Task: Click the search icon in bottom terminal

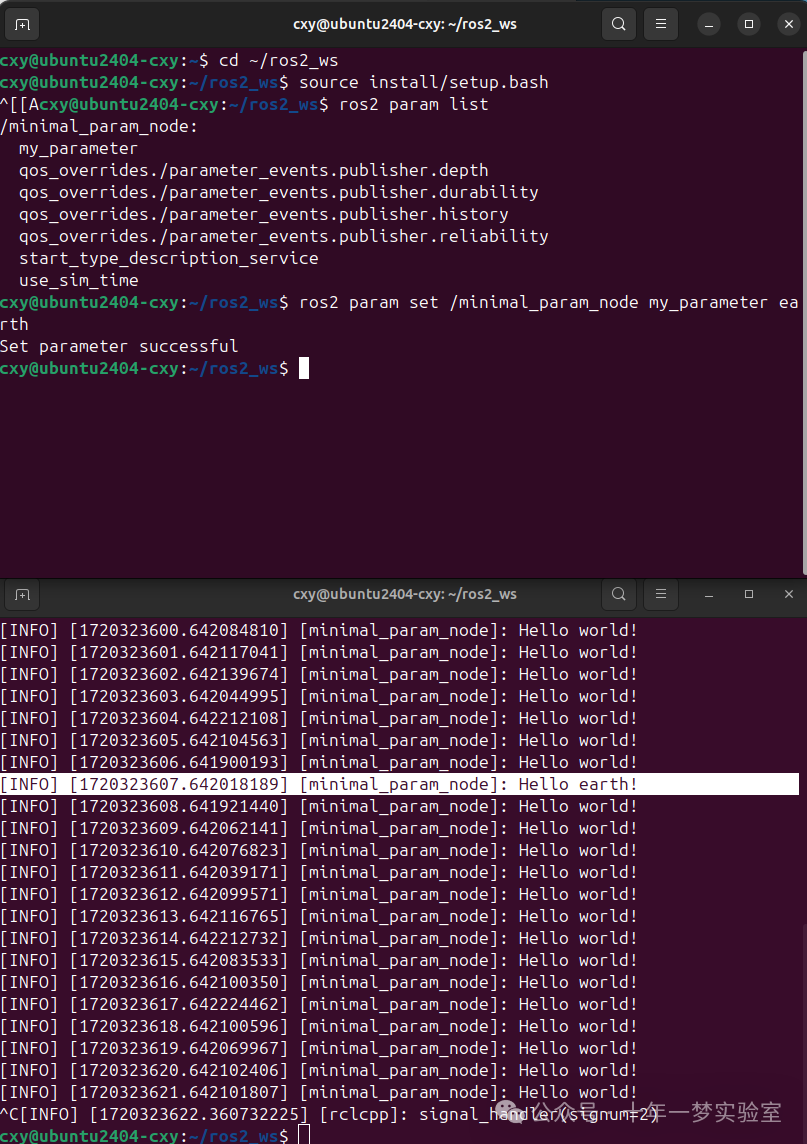Action: tap(619, 595)
